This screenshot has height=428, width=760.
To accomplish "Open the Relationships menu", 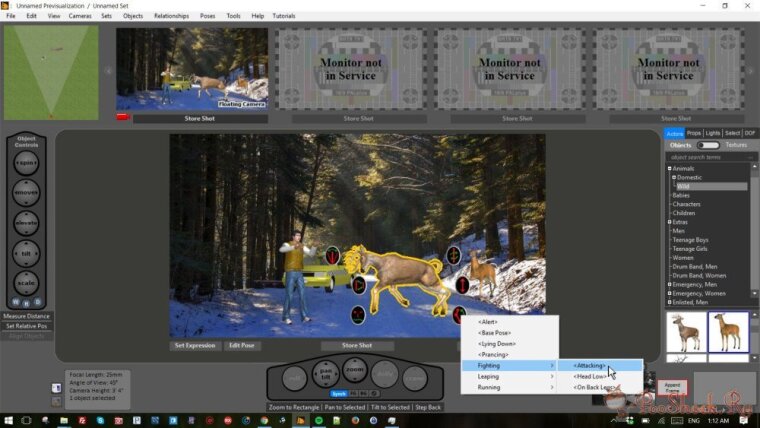I will [x=171, y=16].
